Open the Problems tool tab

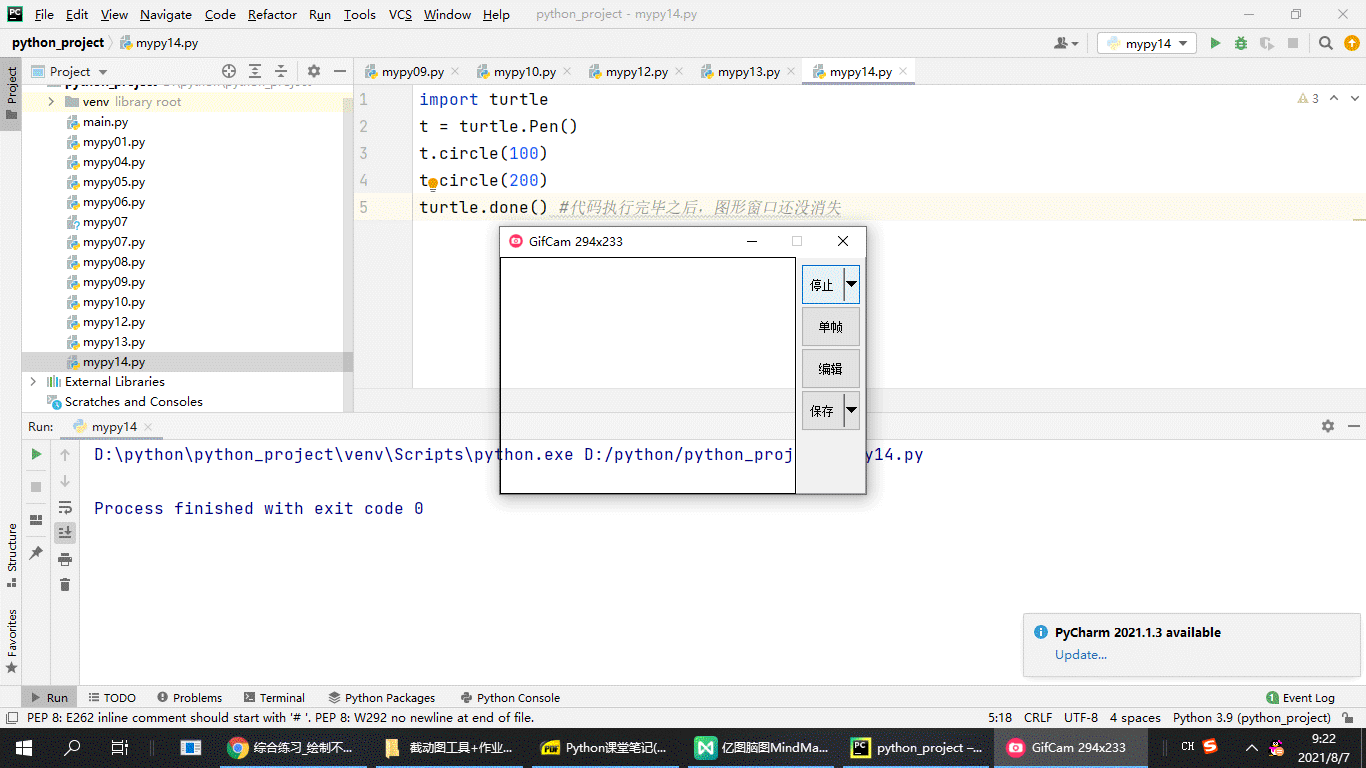[189, 698]
